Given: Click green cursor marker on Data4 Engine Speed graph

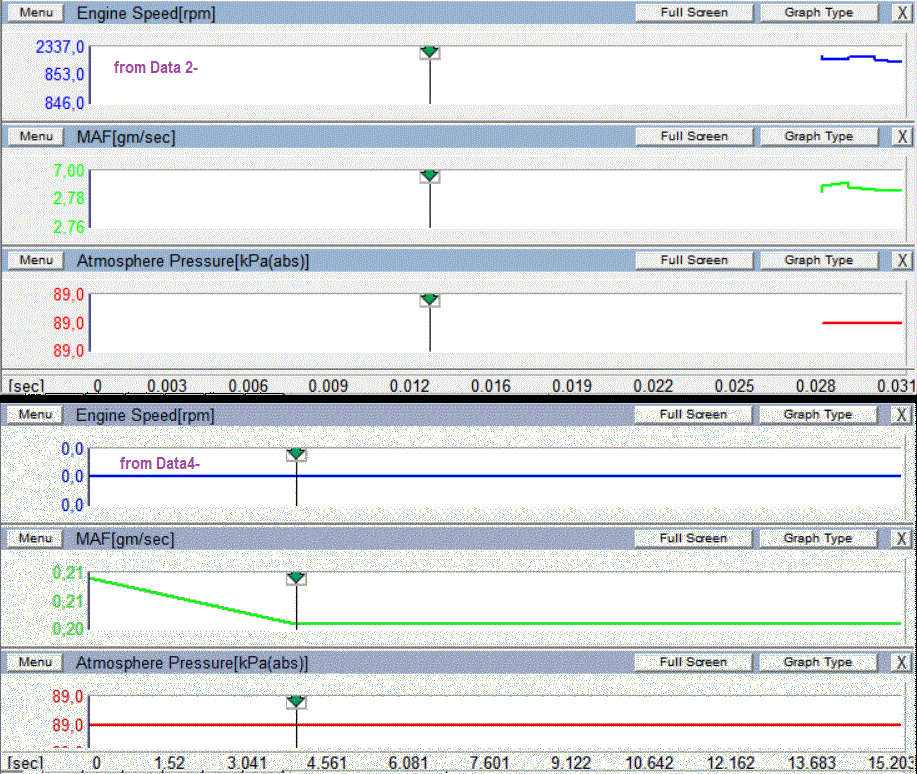Looking at the screenshot, I should coord(296,454).
